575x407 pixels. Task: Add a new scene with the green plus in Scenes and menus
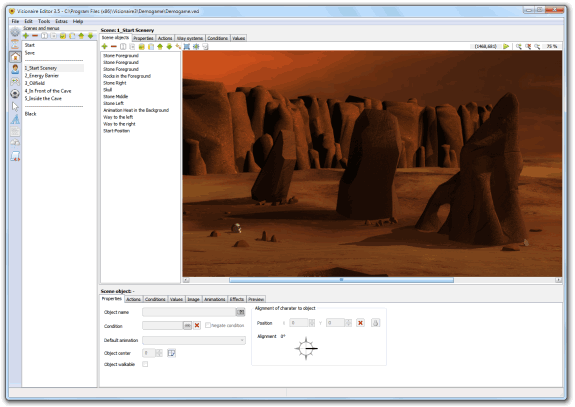click(x=26, y=36)
